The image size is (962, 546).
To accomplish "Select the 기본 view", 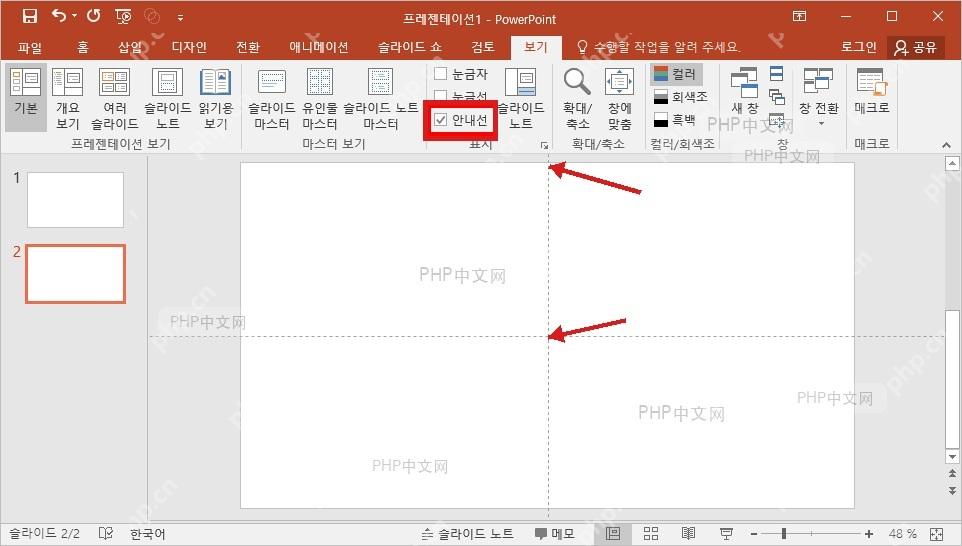I will pyautogui.click(x=26, y=97).
